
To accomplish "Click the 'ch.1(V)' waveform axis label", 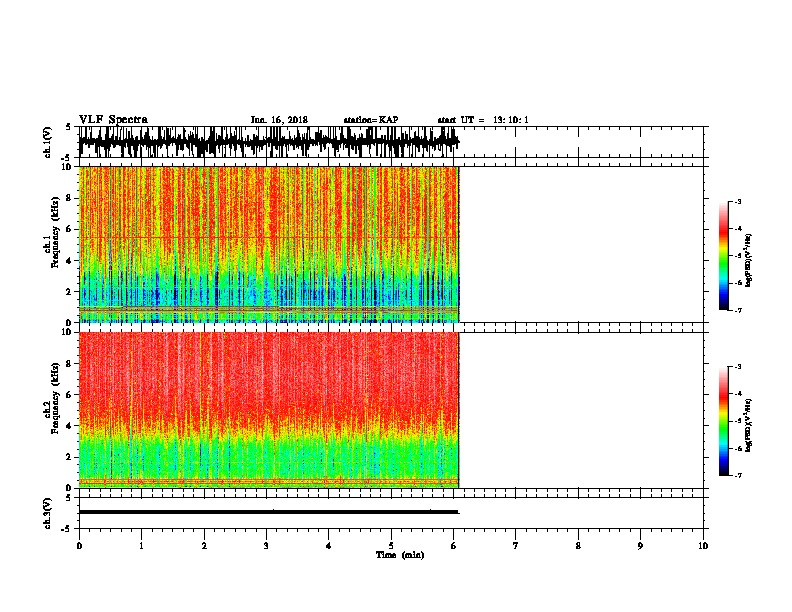I will [48, 142].
